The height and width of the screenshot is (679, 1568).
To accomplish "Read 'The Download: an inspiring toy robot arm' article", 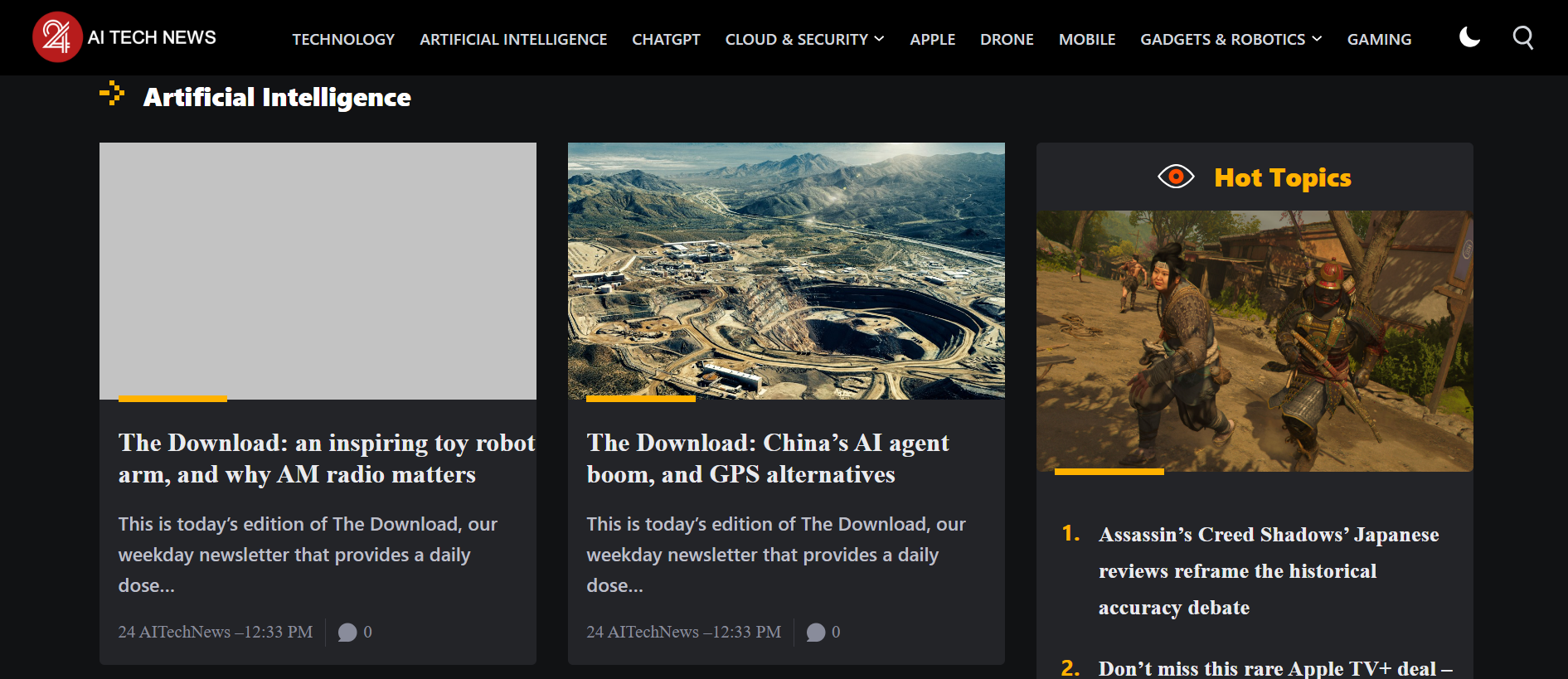I will point(327,458).
